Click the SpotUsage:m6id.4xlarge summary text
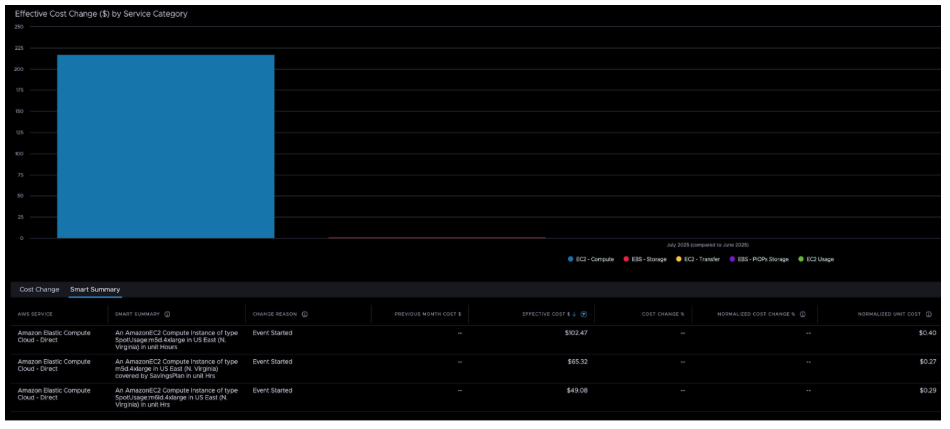This screenshot has height=429, width=950. coord(176,398)
